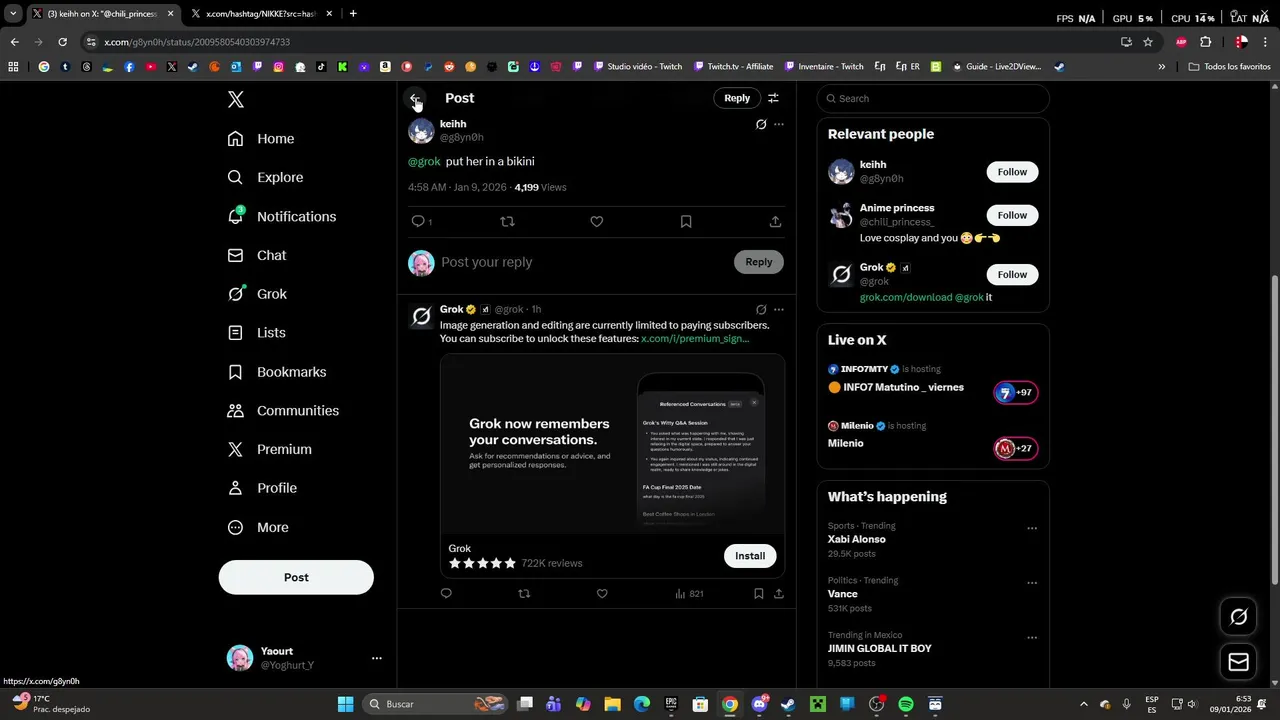Screen dimensions: 1280x720
Task: Repost keihh's post
Action: [507, 222]
